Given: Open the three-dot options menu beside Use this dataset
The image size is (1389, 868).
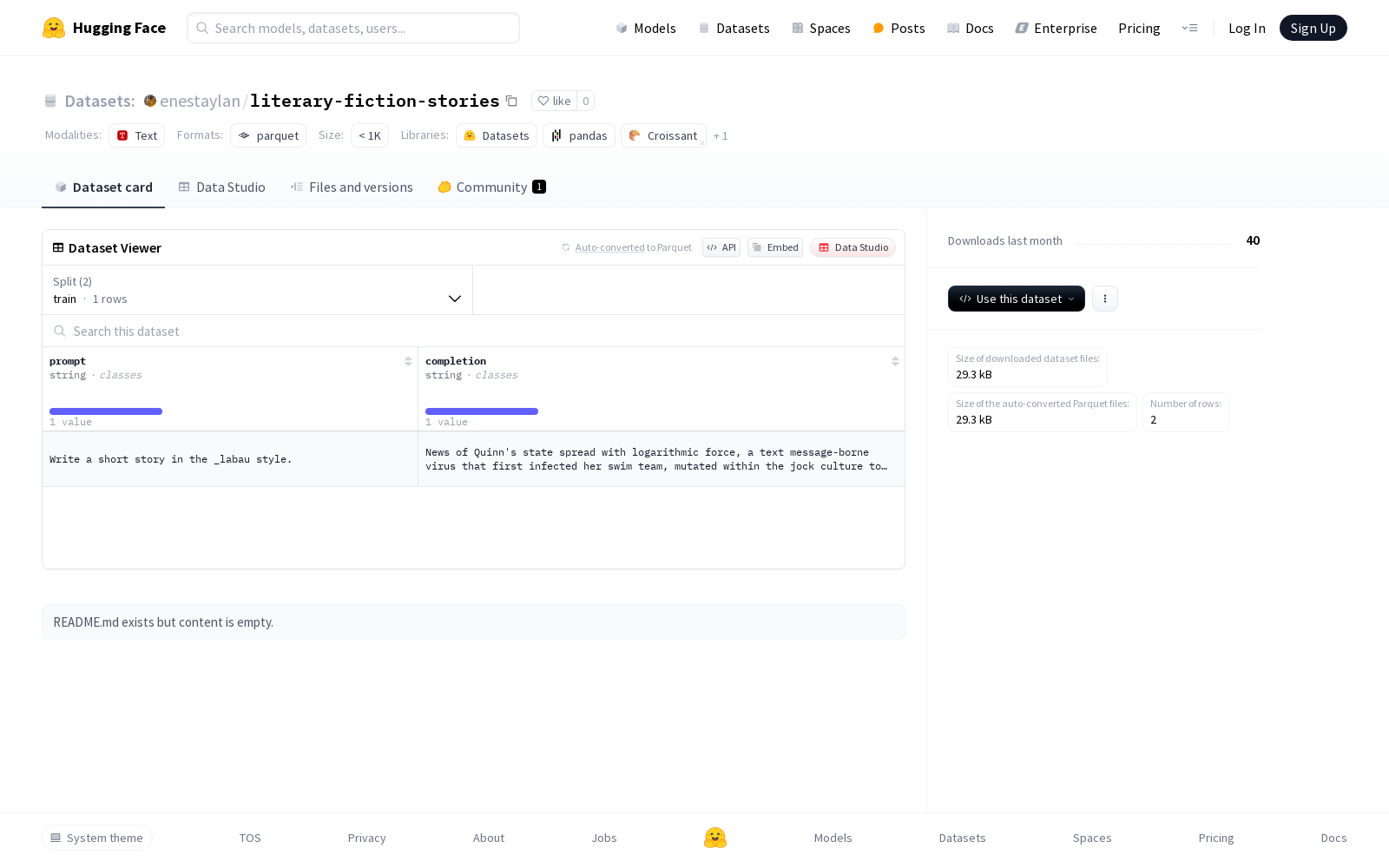Looking at the screenshot, I should (1105, 299).
